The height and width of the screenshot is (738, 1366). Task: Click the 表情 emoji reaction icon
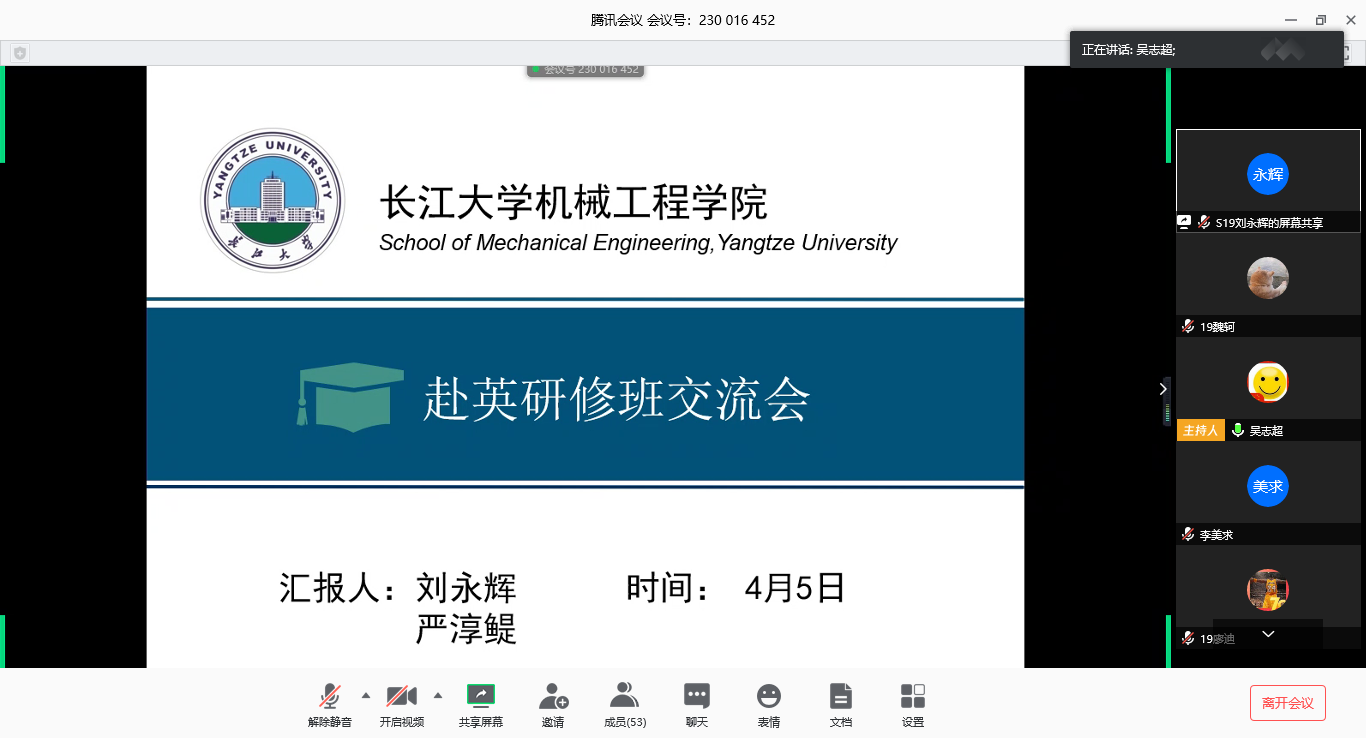coord(768,696)
